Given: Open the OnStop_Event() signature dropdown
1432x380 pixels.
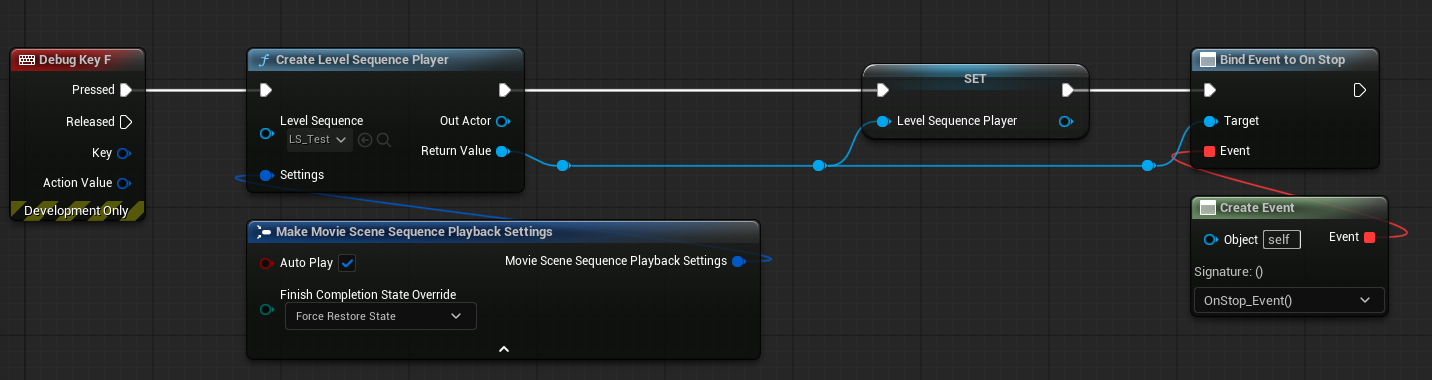Looking at the screenshot, I should click(1289, 300).
